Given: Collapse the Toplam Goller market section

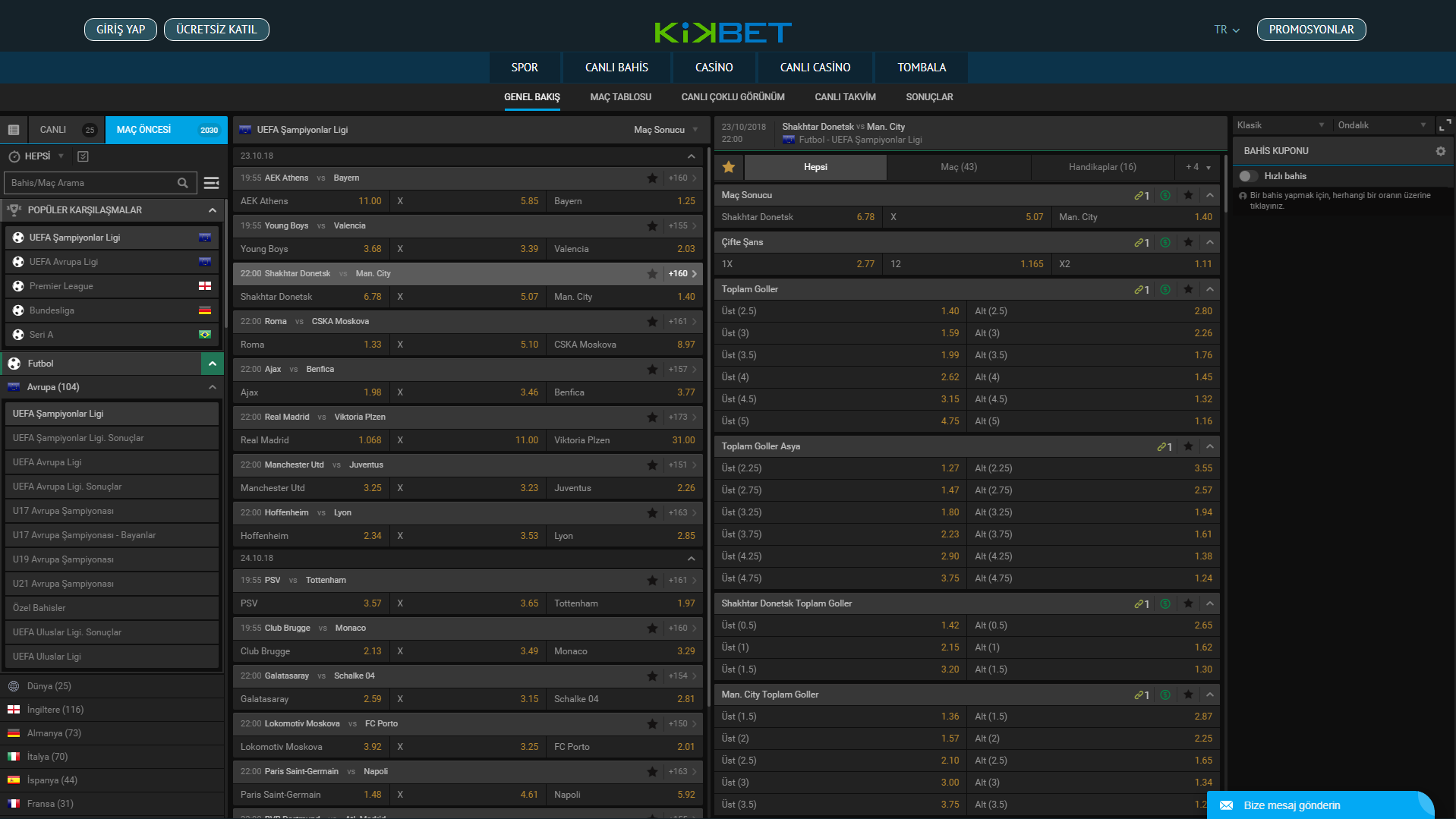Looking at the screenshot, I should point(1210,289).
